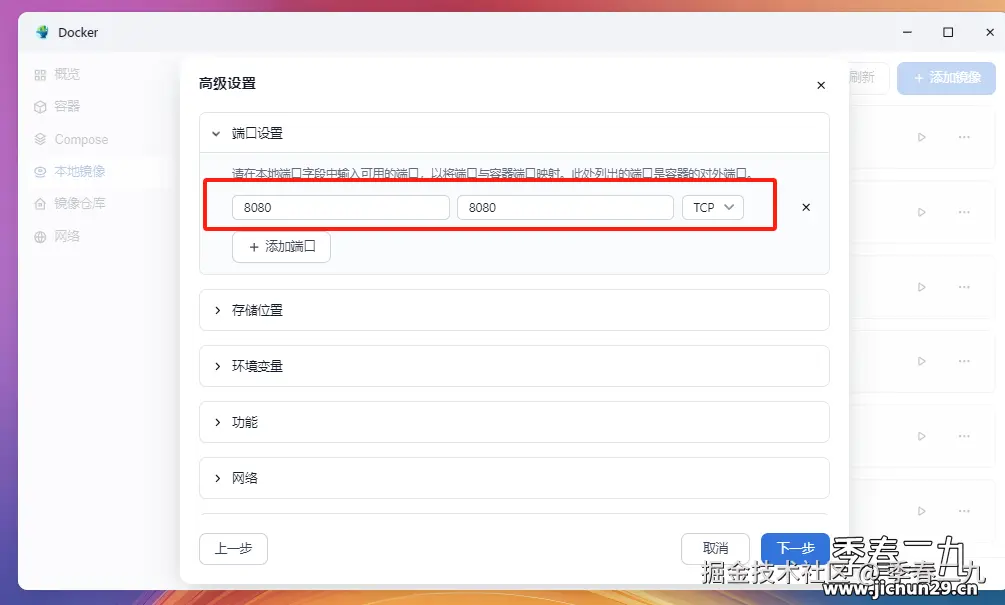Open the more options menu in the sixth image row
This screenshot has width=1005, height=605.
[x=964, y=511]
